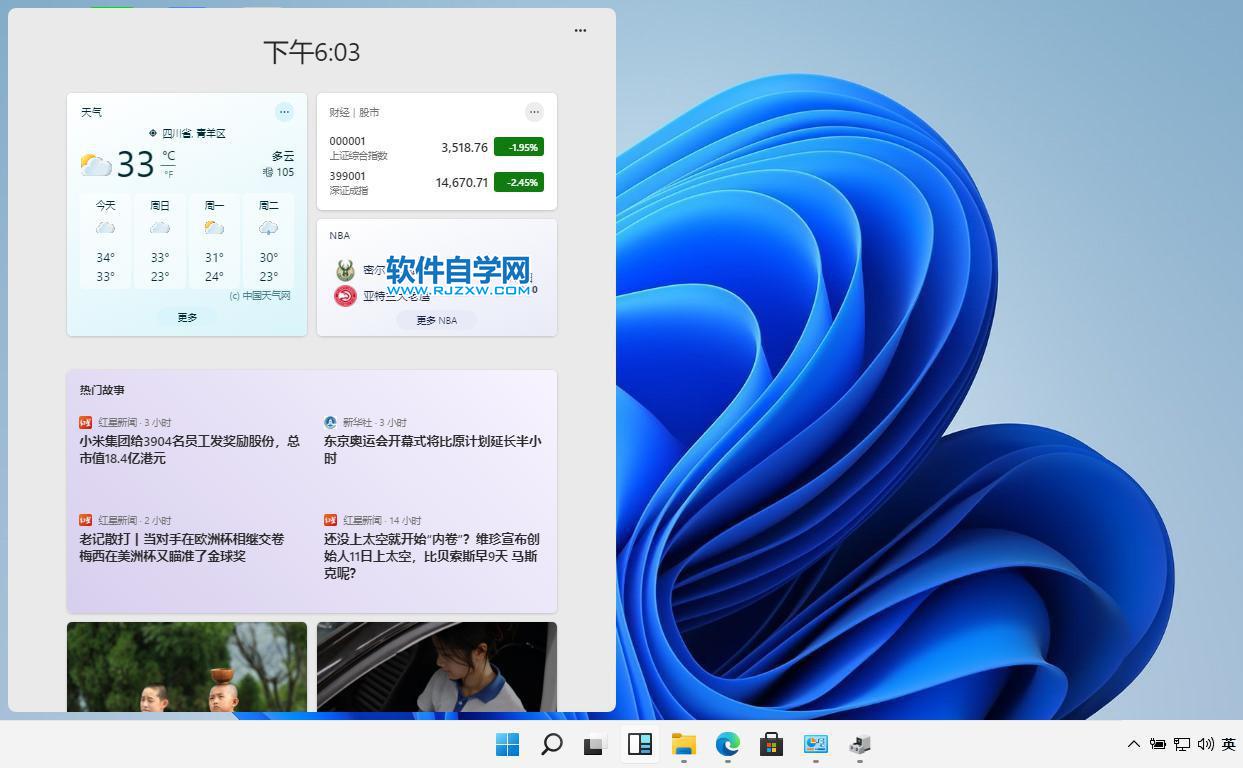
Task: Expand hidden system tray icons chevron
Action: pyautogui.click(x=1134, y=744)
